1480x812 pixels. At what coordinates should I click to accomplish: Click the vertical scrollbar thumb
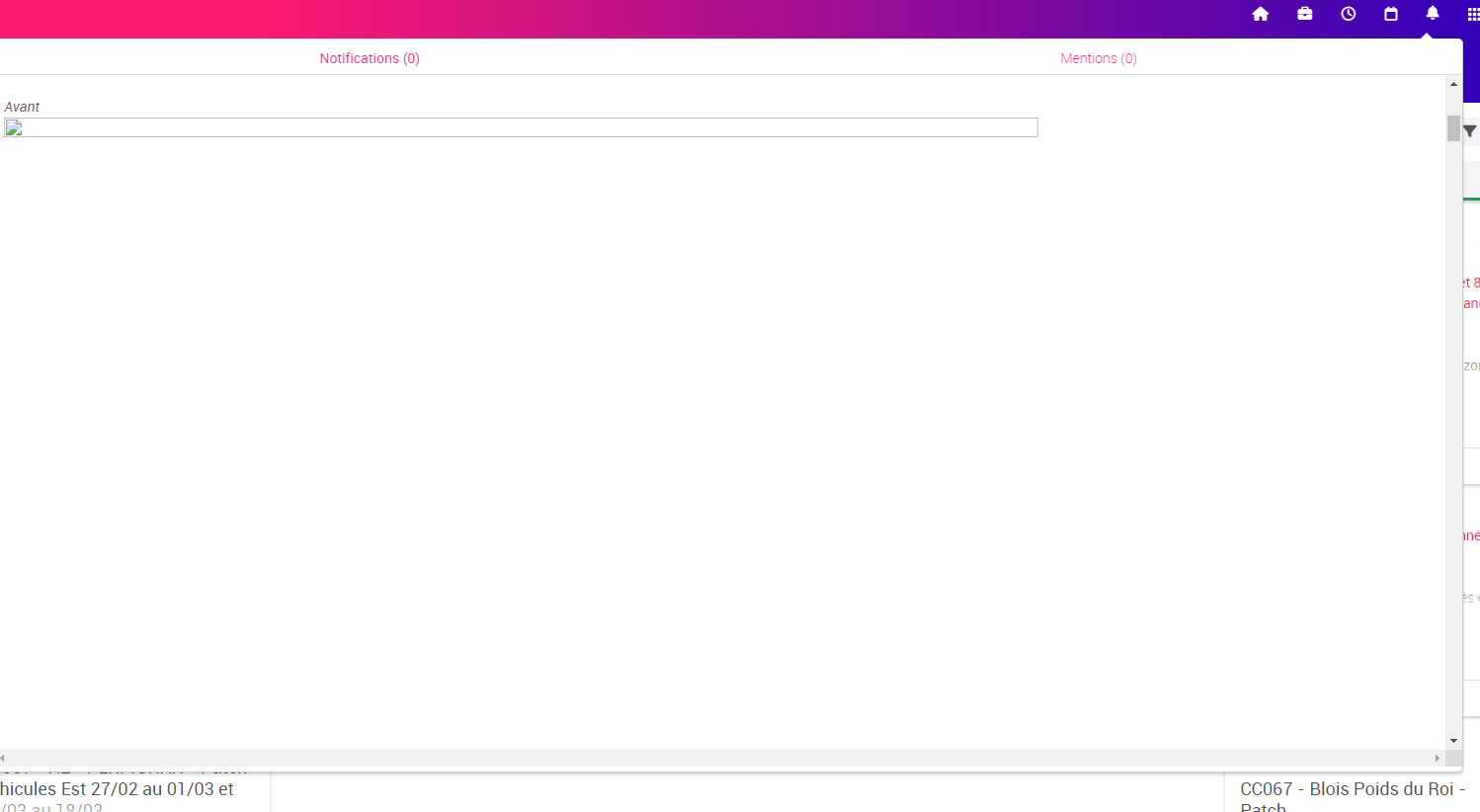tap(1453, 129)
